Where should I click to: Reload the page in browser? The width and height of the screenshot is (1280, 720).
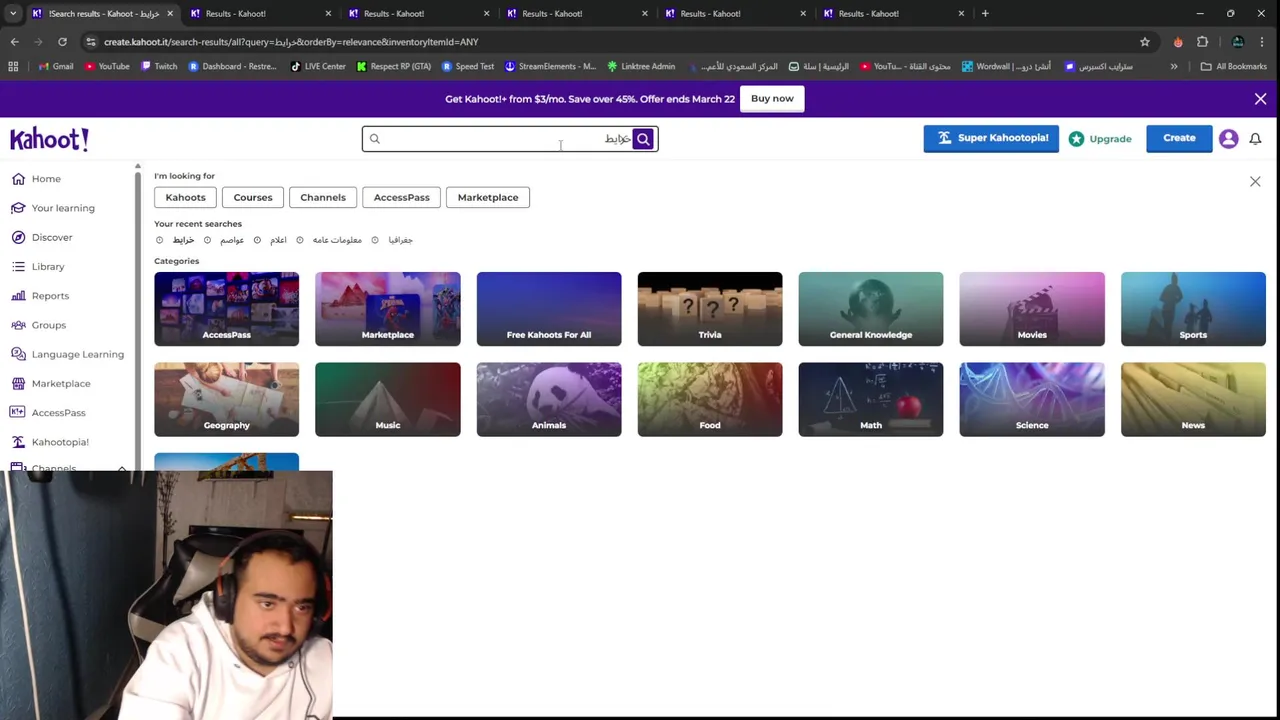pos(62,42)
